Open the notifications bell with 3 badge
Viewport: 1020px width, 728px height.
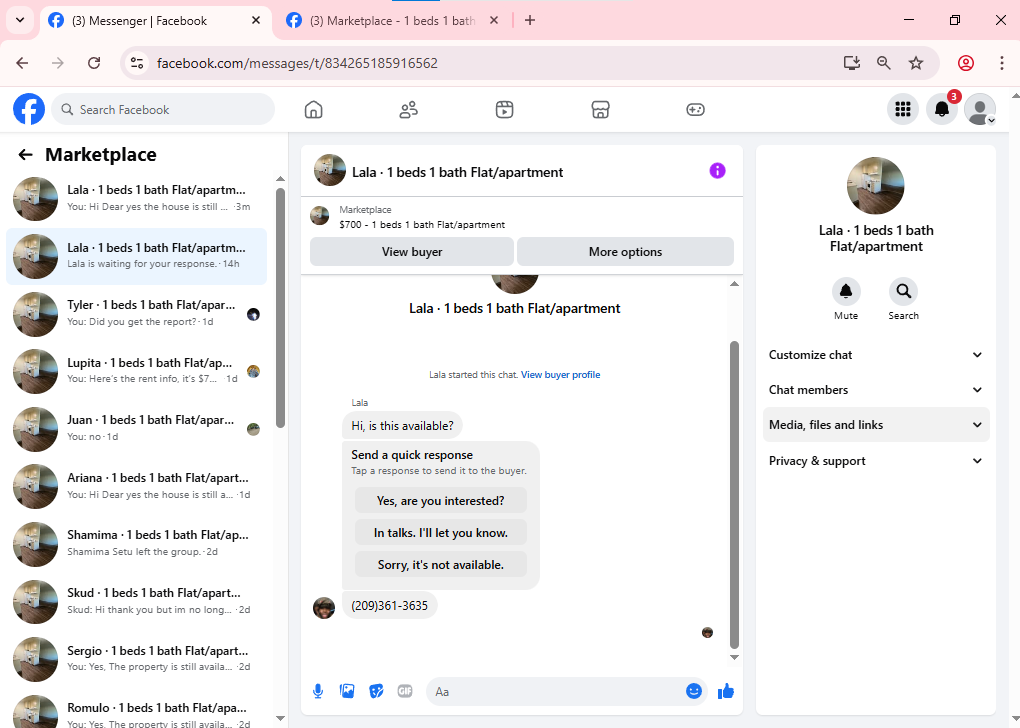(941, 109)
